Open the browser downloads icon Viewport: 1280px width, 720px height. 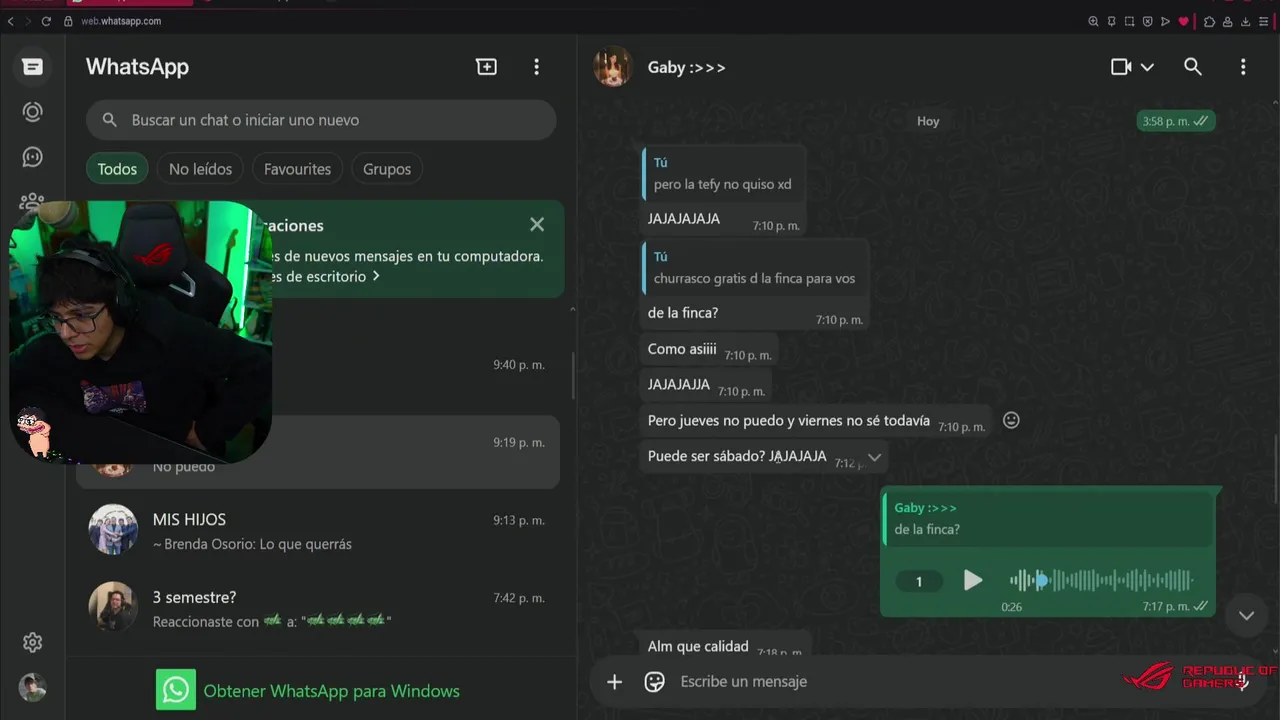[1246, 21]
